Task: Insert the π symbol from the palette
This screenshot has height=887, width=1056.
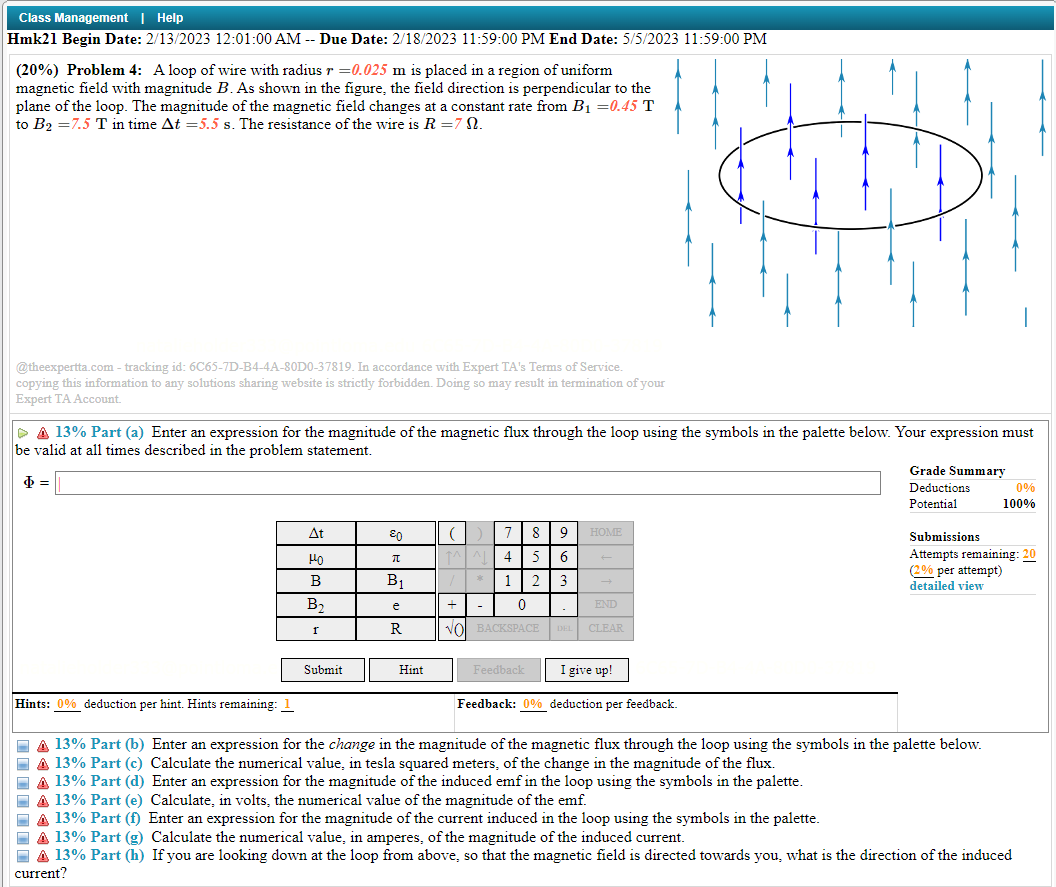Action: (396, 557)
